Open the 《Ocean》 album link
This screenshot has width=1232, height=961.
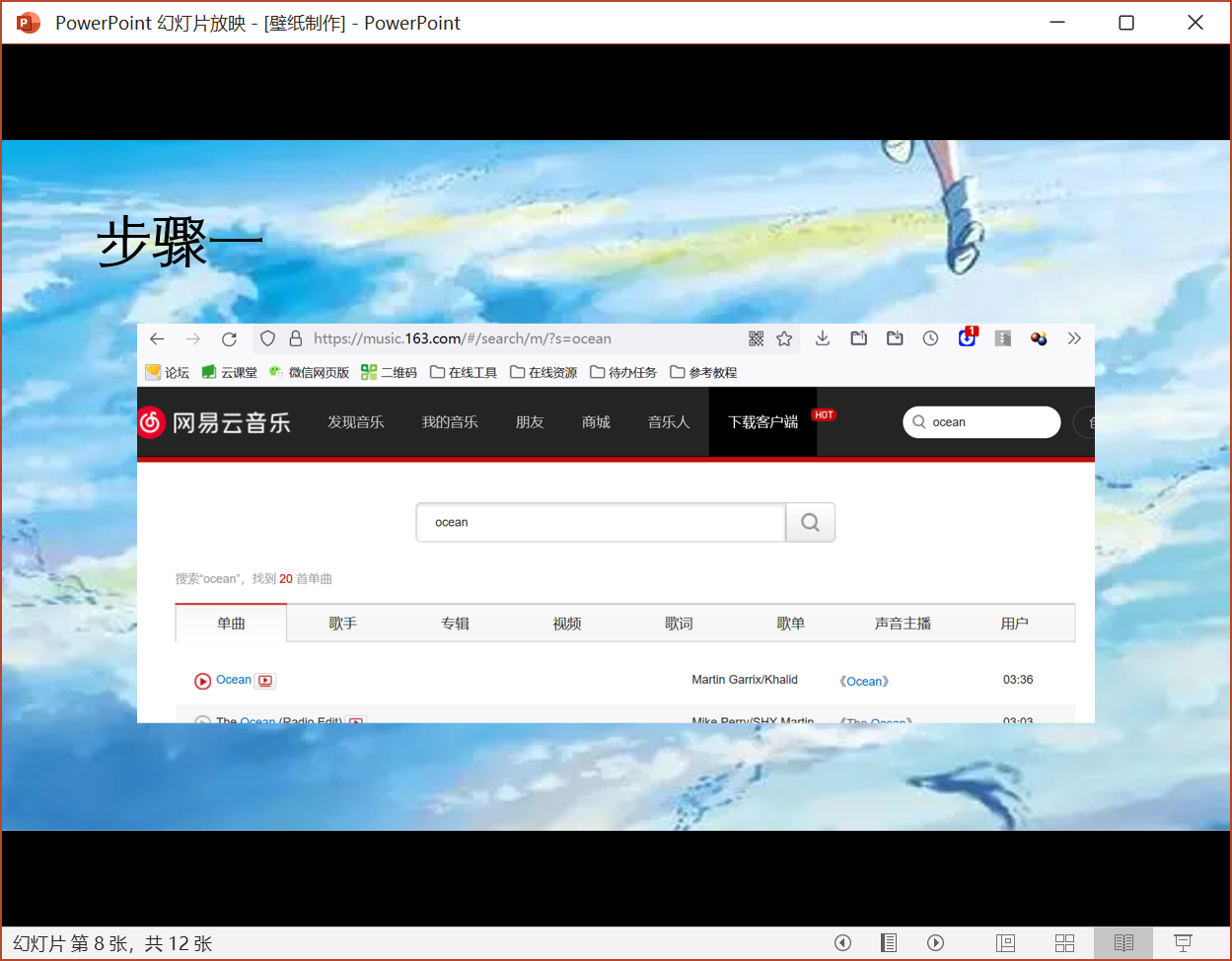coord(864,681)
